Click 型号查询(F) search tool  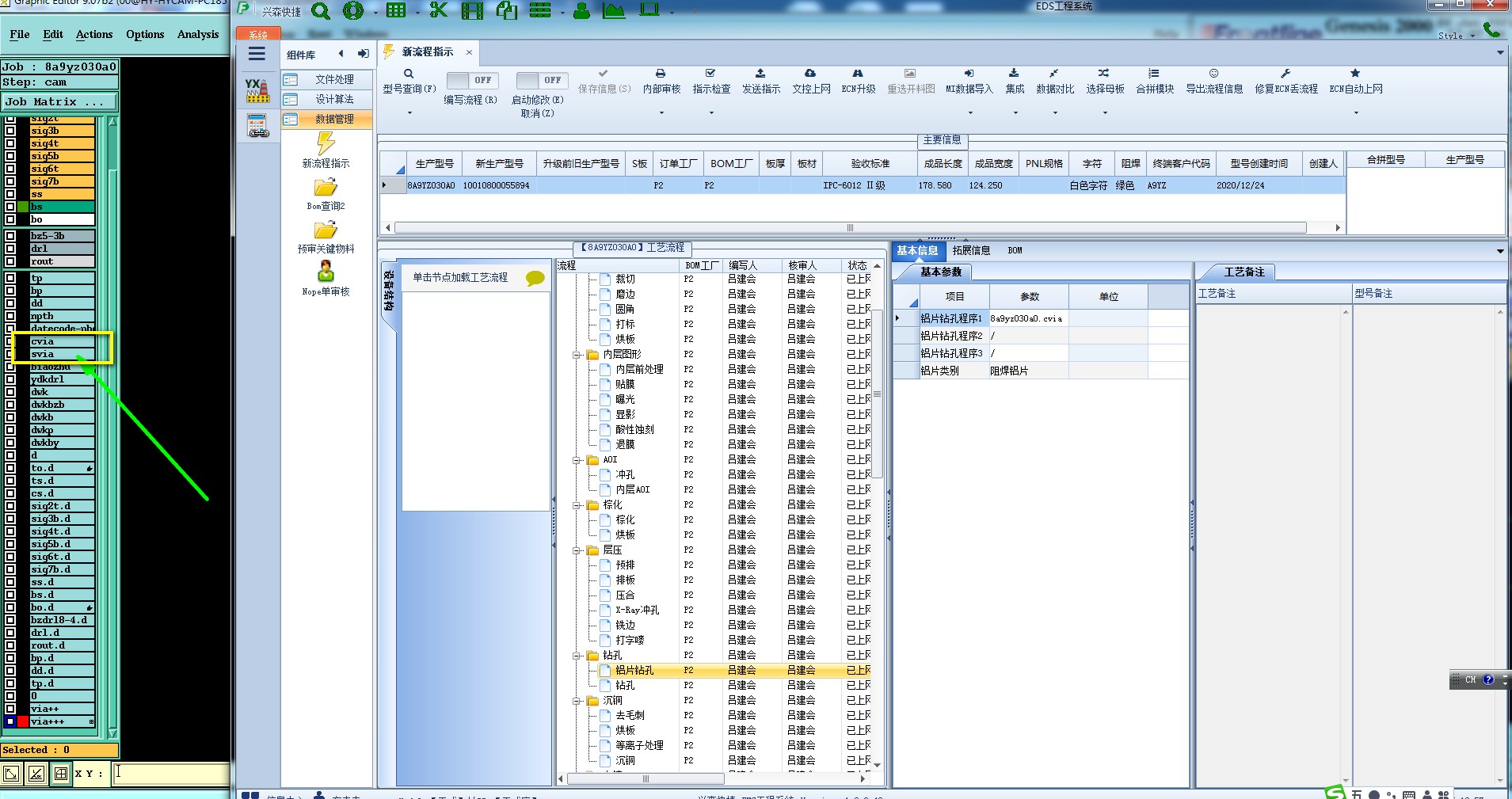pyautogui.click(x=409, y=82)
